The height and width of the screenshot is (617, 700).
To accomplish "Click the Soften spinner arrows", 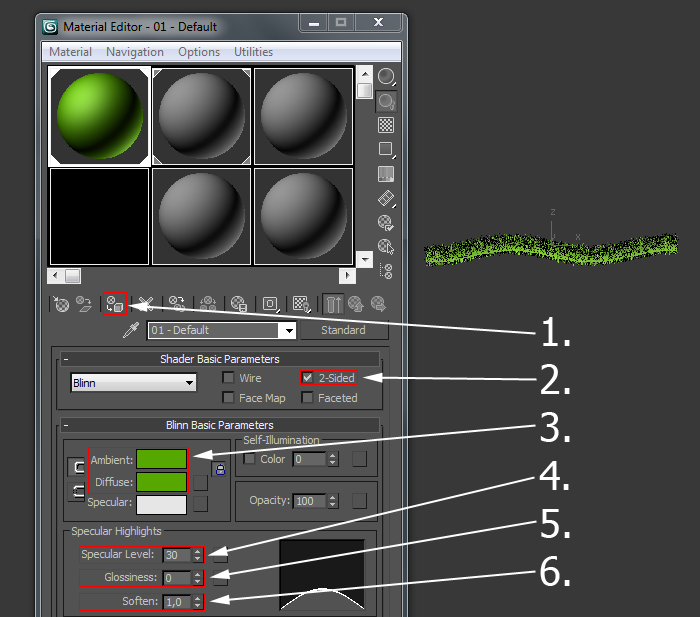I will click(x=197, y=602).
